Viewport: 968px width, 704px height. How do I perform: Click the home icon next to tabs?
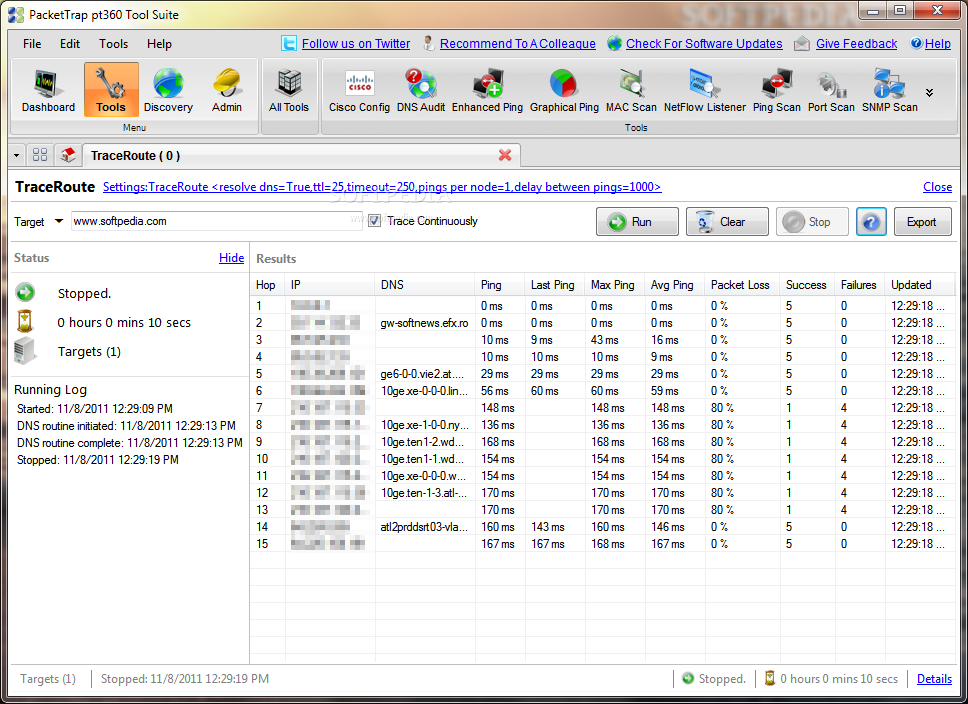point(68,154)
